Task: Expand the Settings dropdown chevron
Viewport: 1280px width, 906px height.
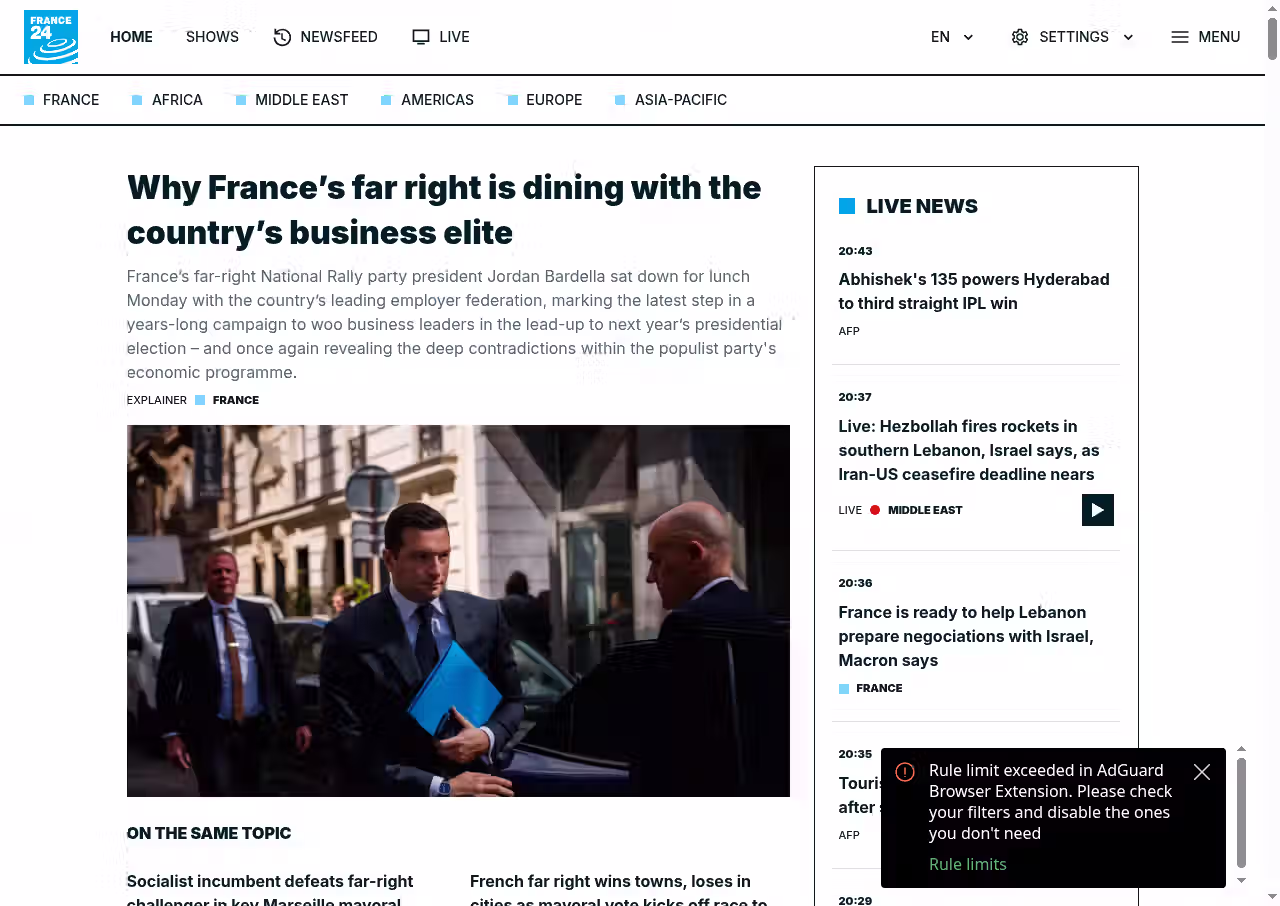Action: (x=1128, y=37)
